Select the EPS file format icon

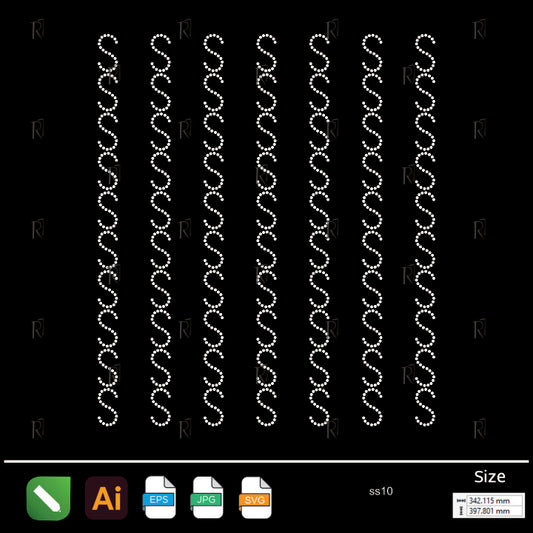pos(160,497)
